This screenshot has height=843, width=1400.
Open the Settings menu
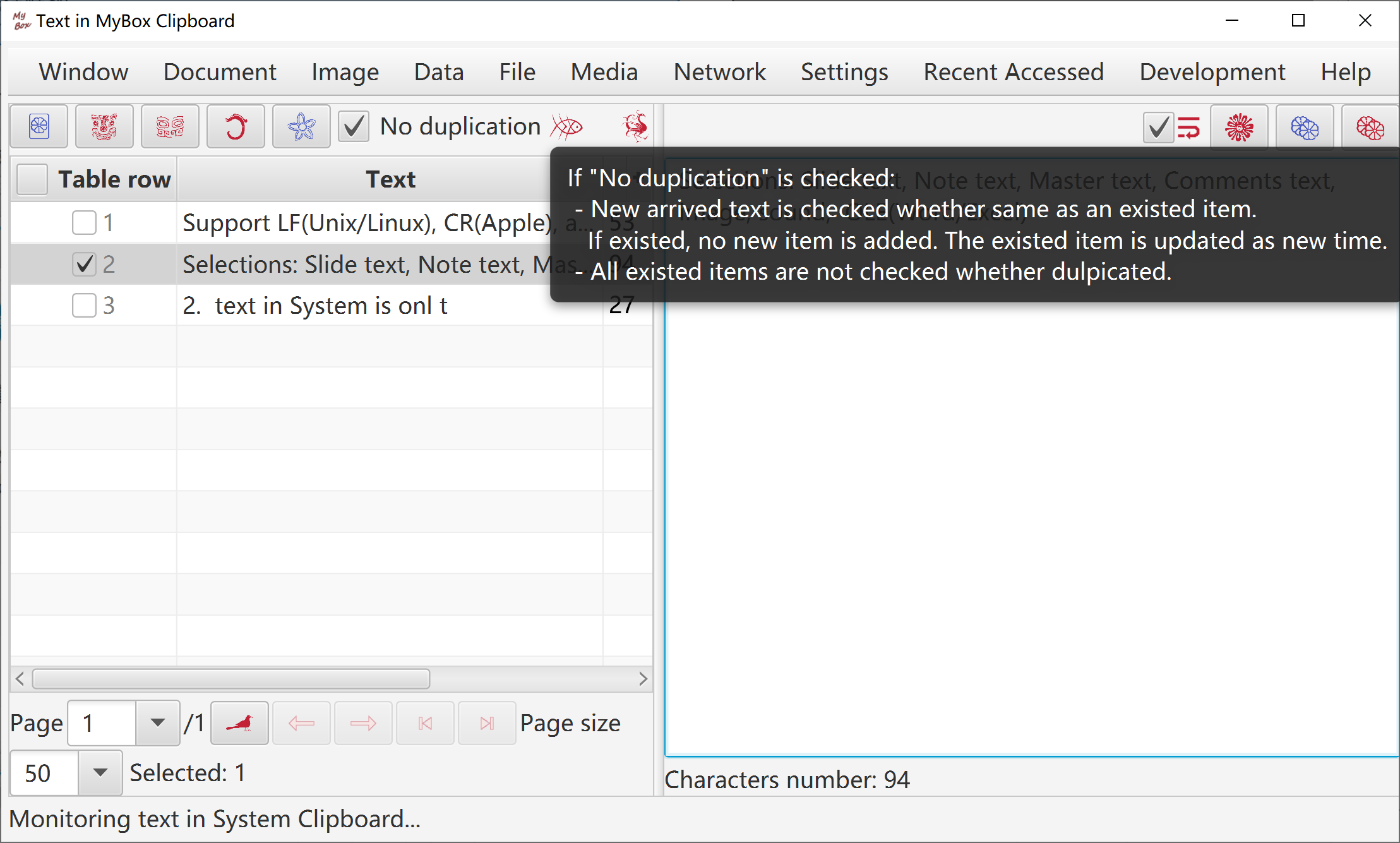(844, 72)
